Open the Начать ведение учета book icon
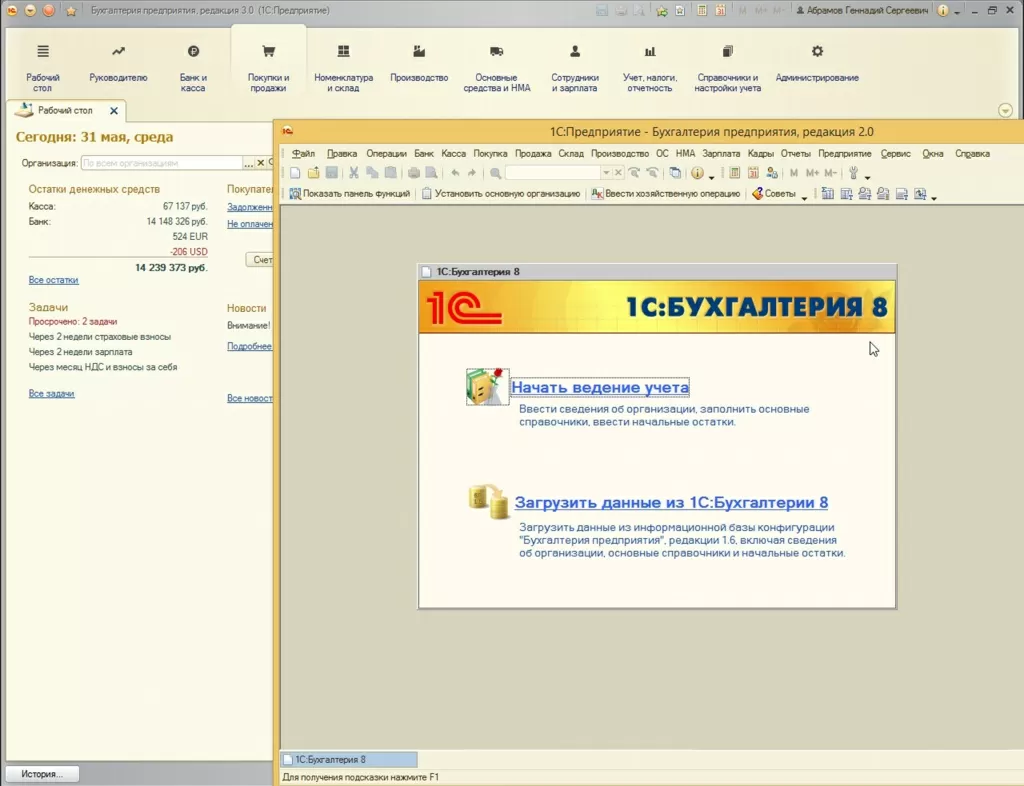The height and width of the screenshot is (786, 1024). (x=487, y=386)
